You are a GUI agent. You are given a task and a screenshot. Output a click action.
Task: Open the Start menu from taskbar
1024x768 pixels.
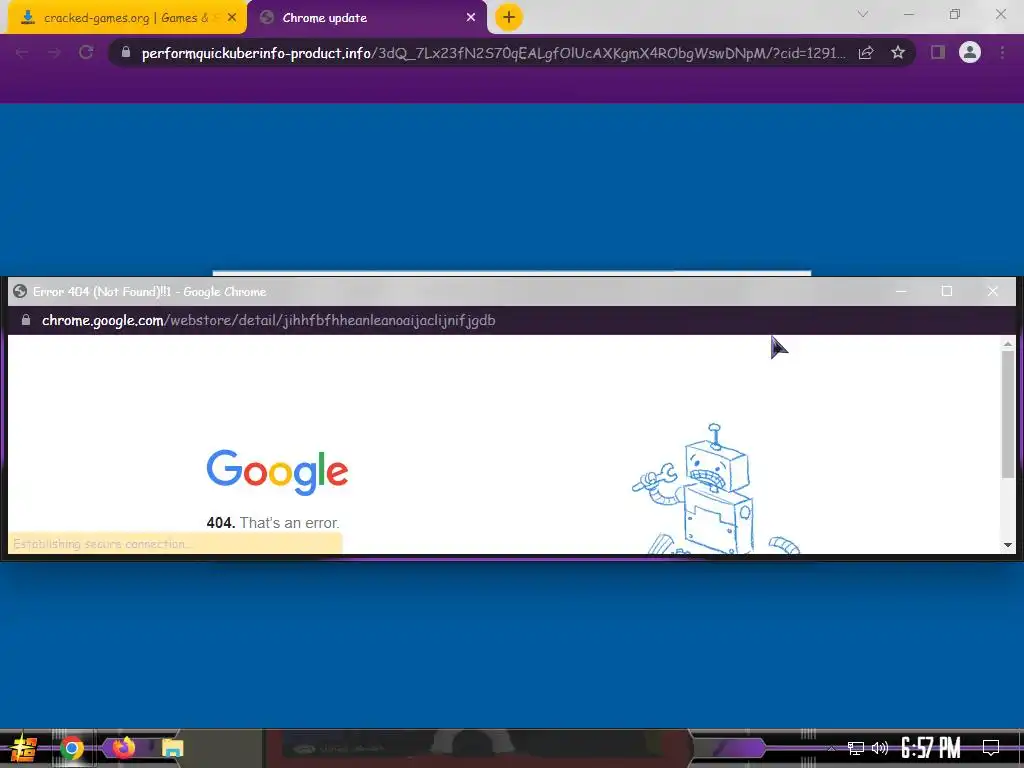click(23, 748)
